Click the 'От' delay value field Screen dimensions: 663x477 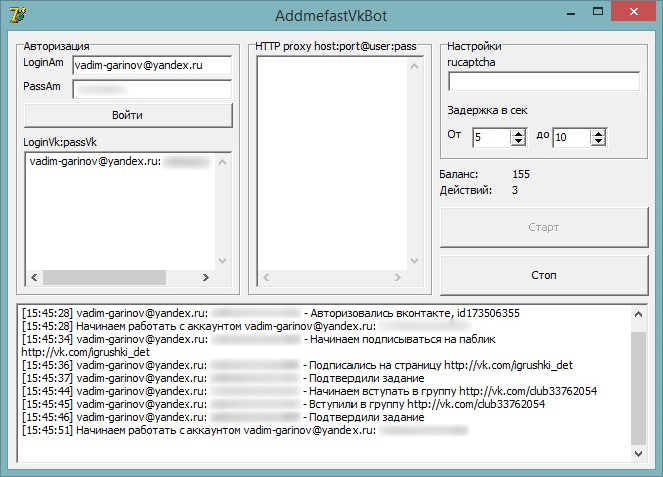491,137
